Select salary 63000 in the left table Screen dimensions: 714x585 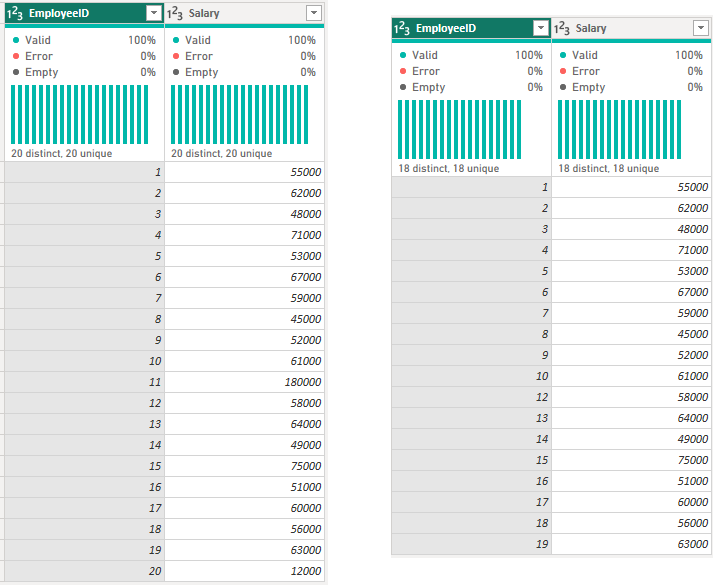[244, 550]
